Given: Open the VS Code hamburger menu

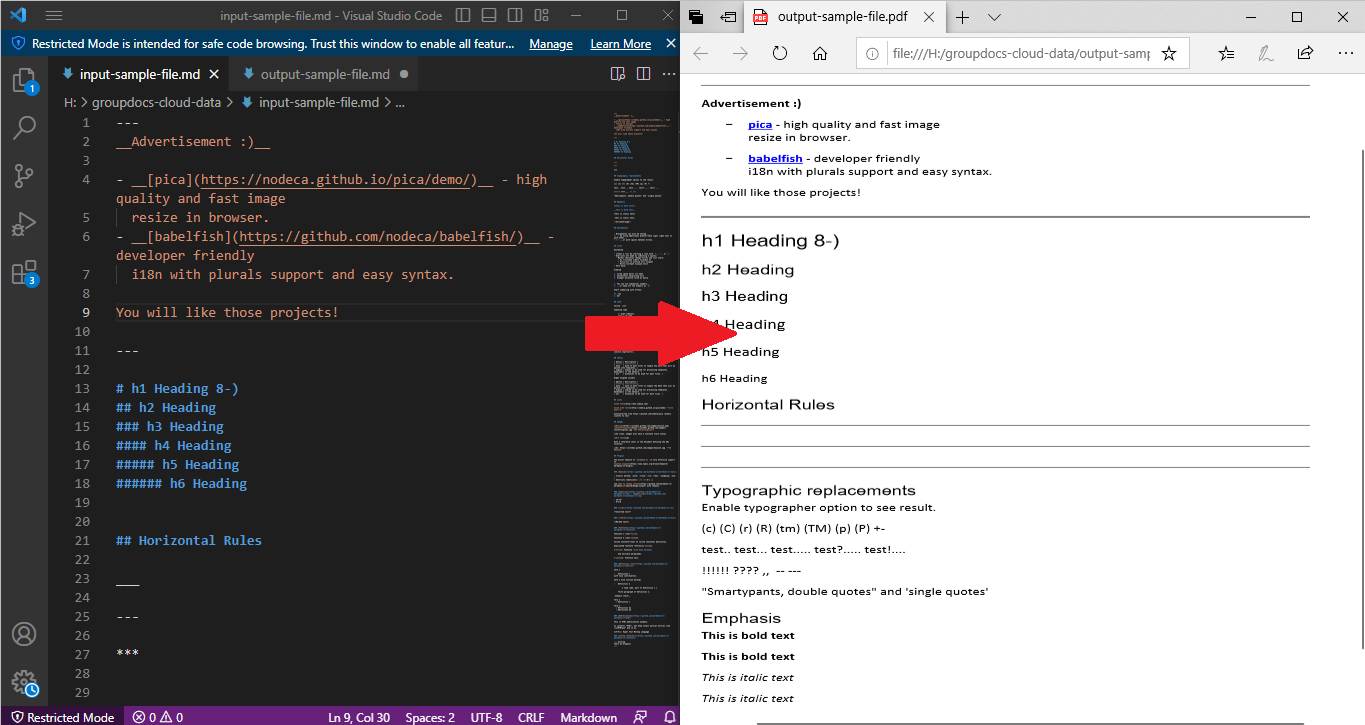Looking at the screenshot, I should tap(54, 16).
